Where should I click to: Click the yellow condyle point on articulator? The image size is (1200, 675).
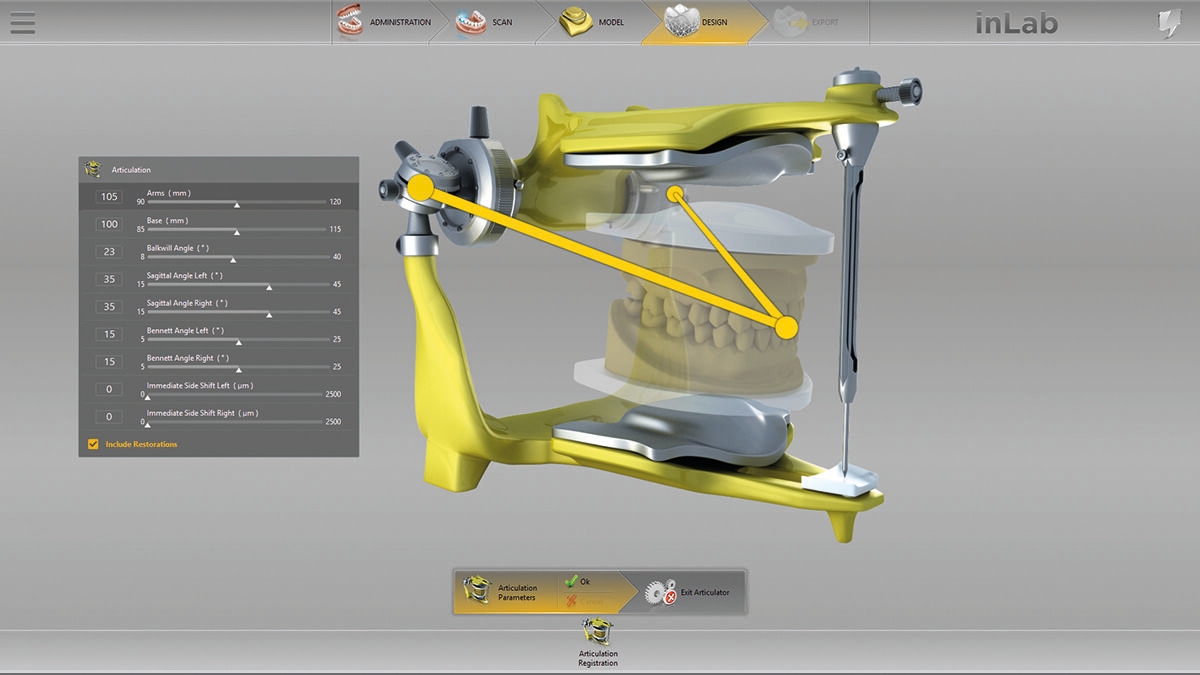pyautogui.click(x=421, y=187)
